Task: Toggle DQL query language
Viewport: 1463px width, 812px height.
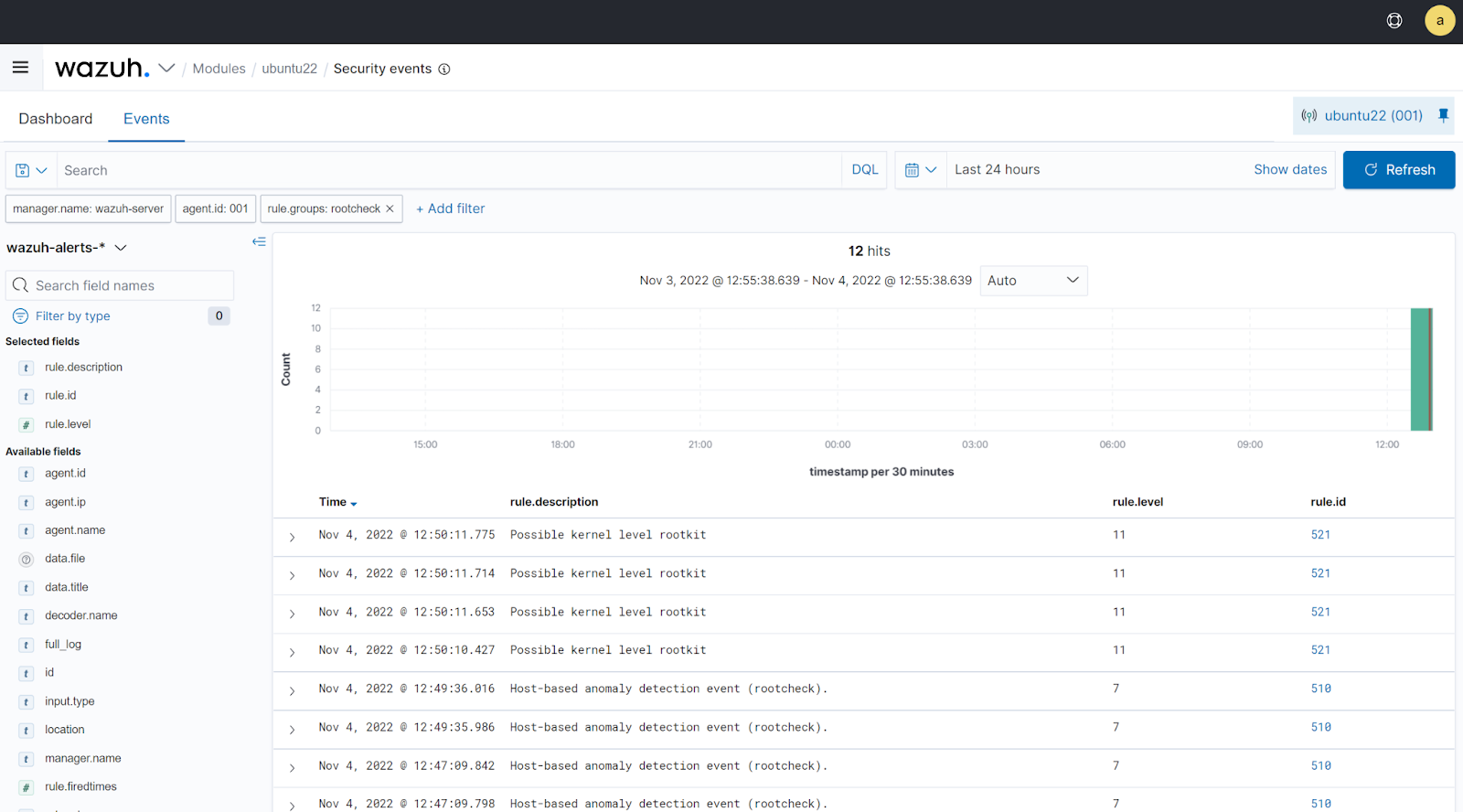Action: (864, 170)
